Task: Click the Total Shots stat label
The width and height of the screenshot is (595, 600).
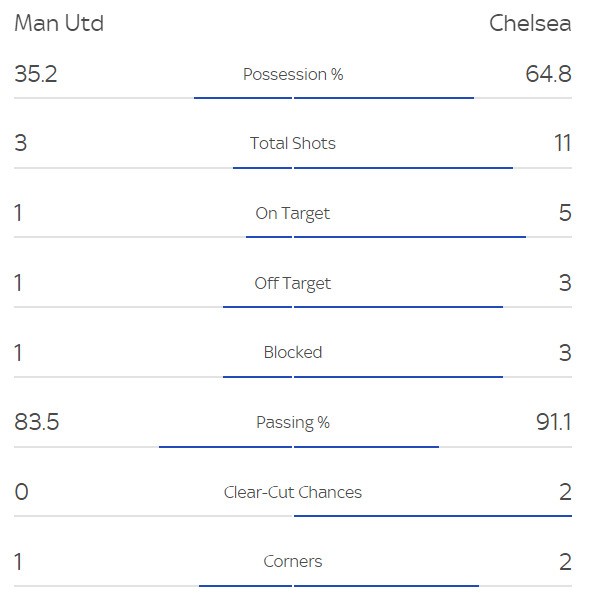Action: [x=293, y=143]
